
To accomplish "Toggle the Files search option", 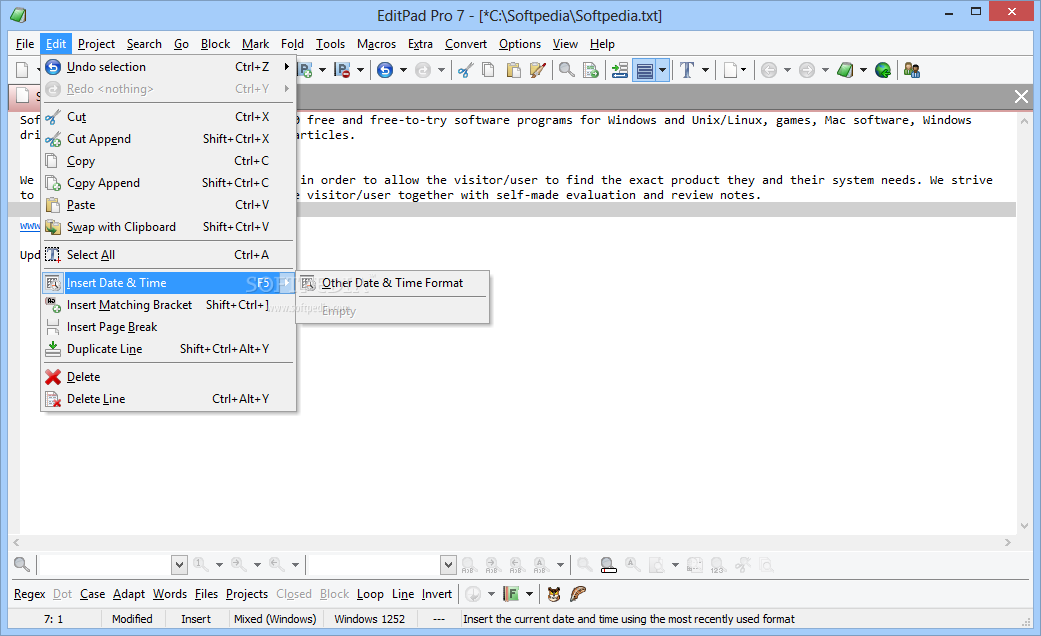I will tap(206, 594).
